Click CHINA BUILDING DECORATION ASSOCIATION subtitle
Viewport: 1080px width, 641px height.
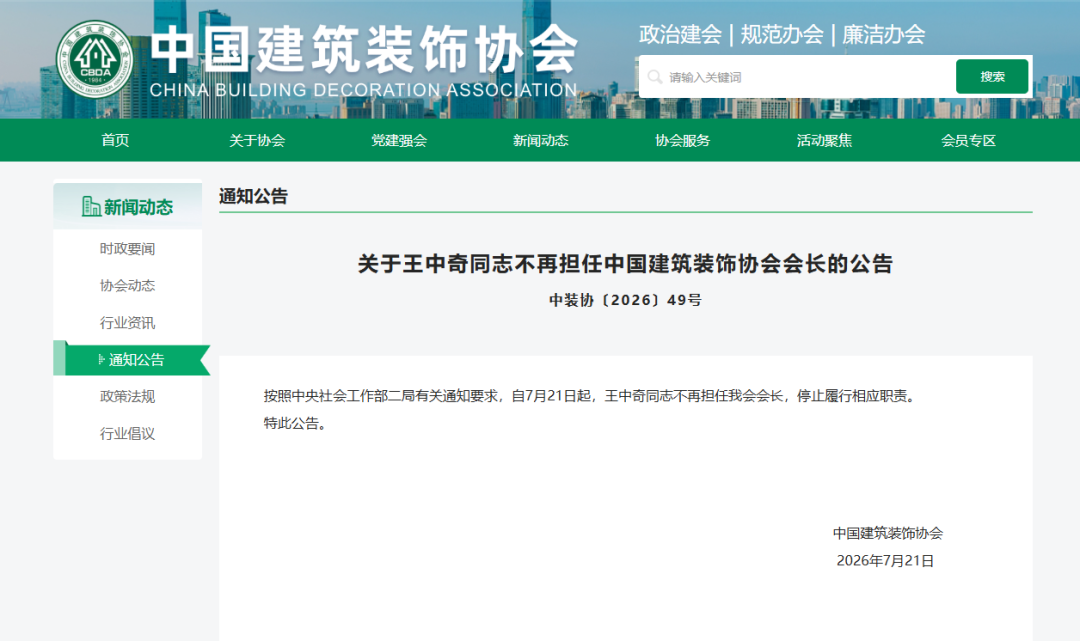pyautogui.click(x=363, y=90)
